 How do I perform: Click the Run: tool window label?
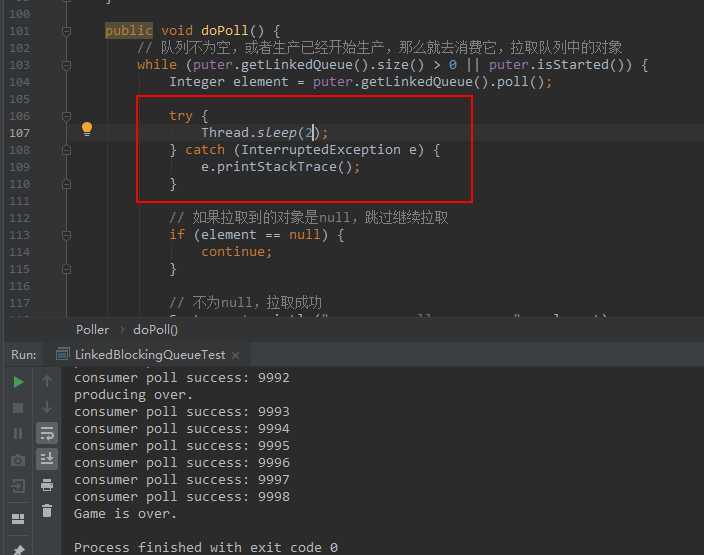(23, 355)
